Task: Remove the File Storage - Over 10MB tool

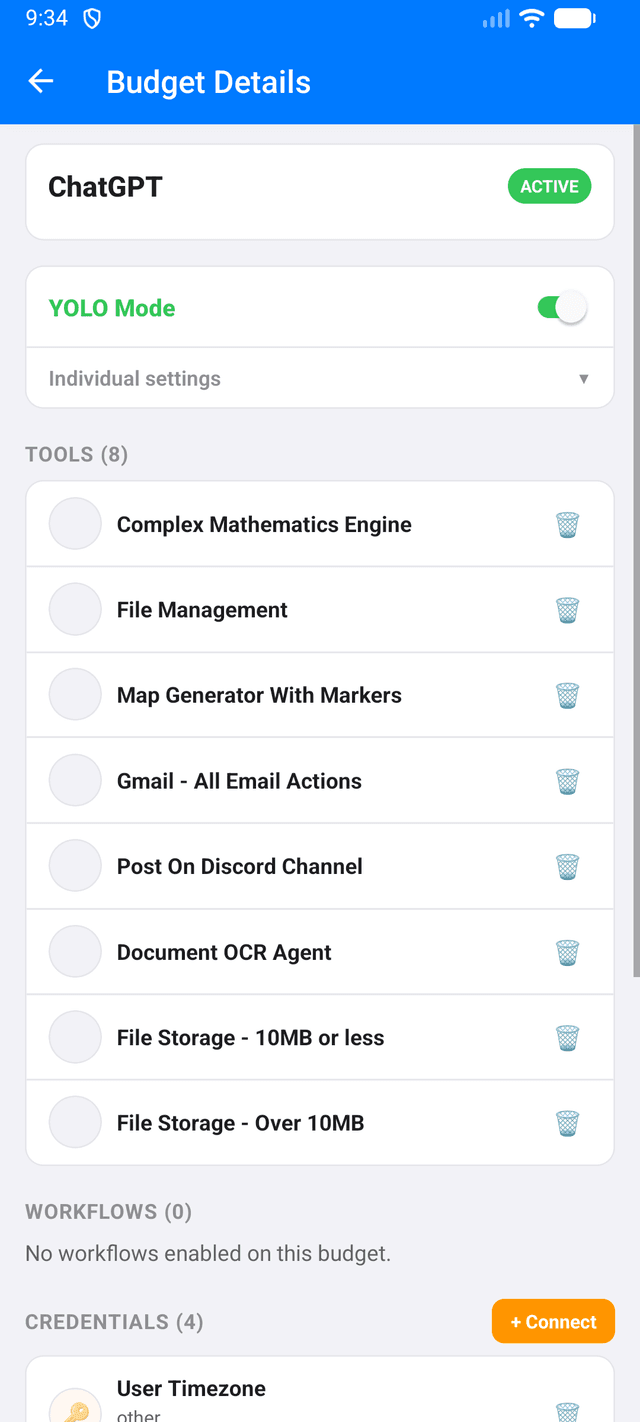Action: coord(567,1122)
